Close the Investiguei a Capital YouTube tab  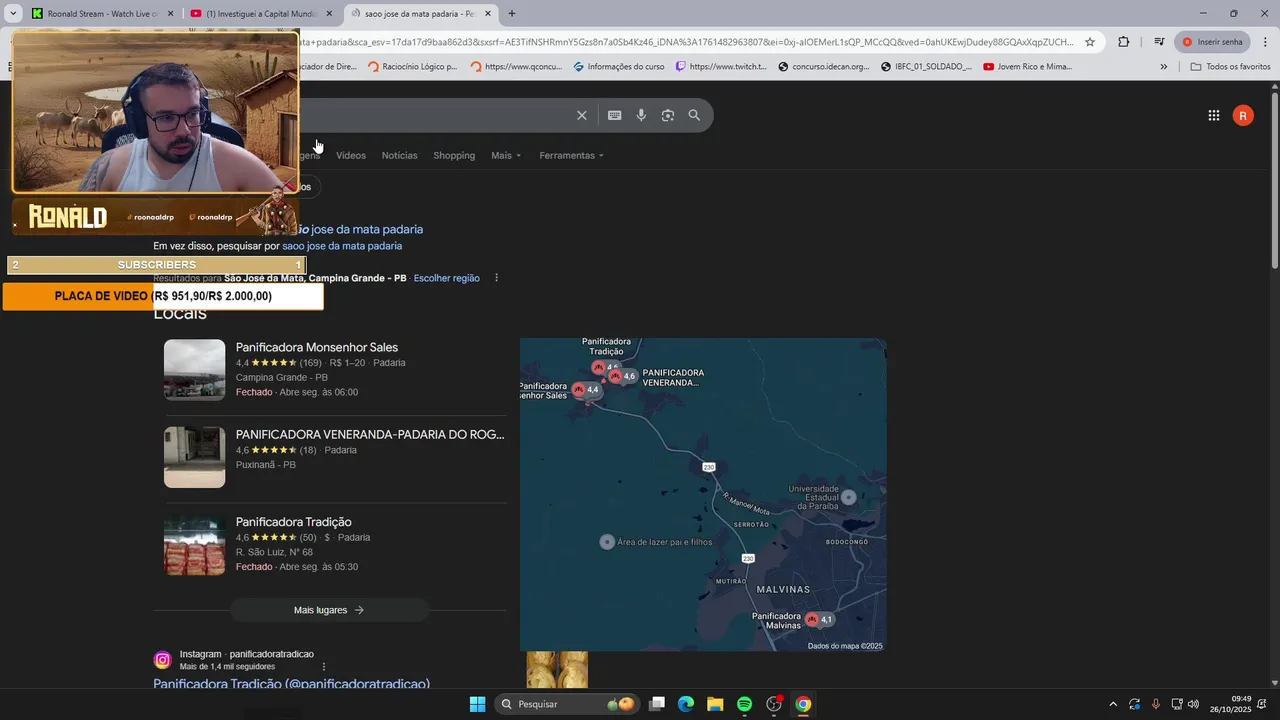[329, 14]
